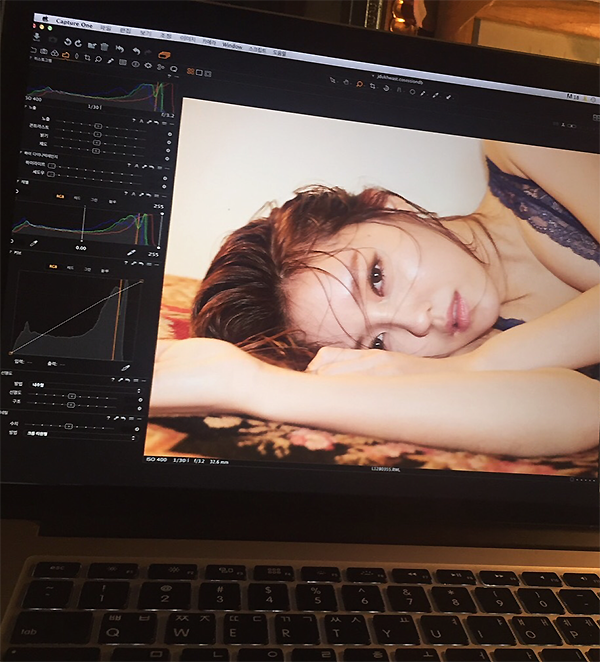Viewport: 600px width, 662px height.
Task: Switch the Curve panel to RGB channel
Action: point(52,266)
